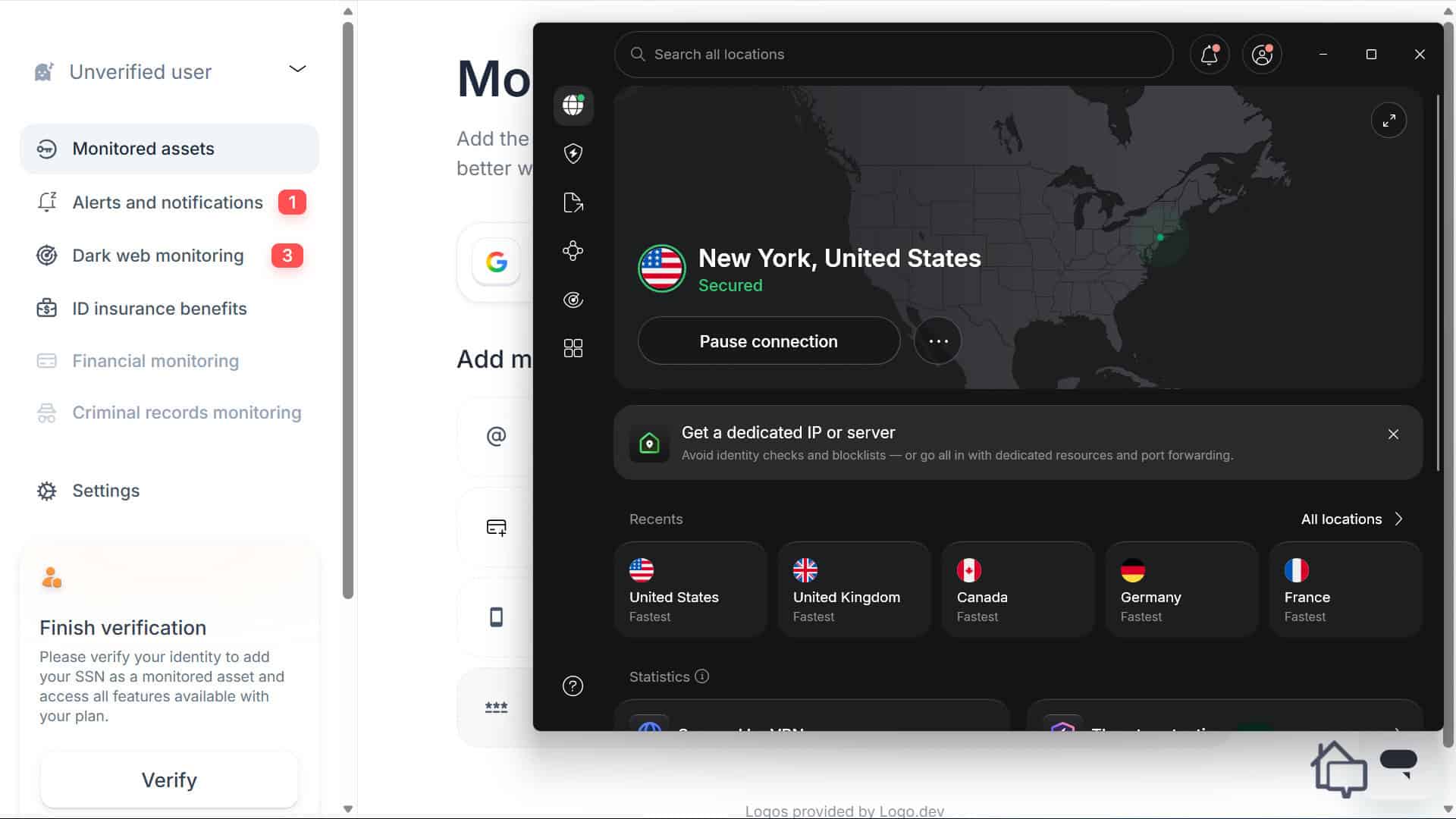Click the Verify button

point(169,780)
